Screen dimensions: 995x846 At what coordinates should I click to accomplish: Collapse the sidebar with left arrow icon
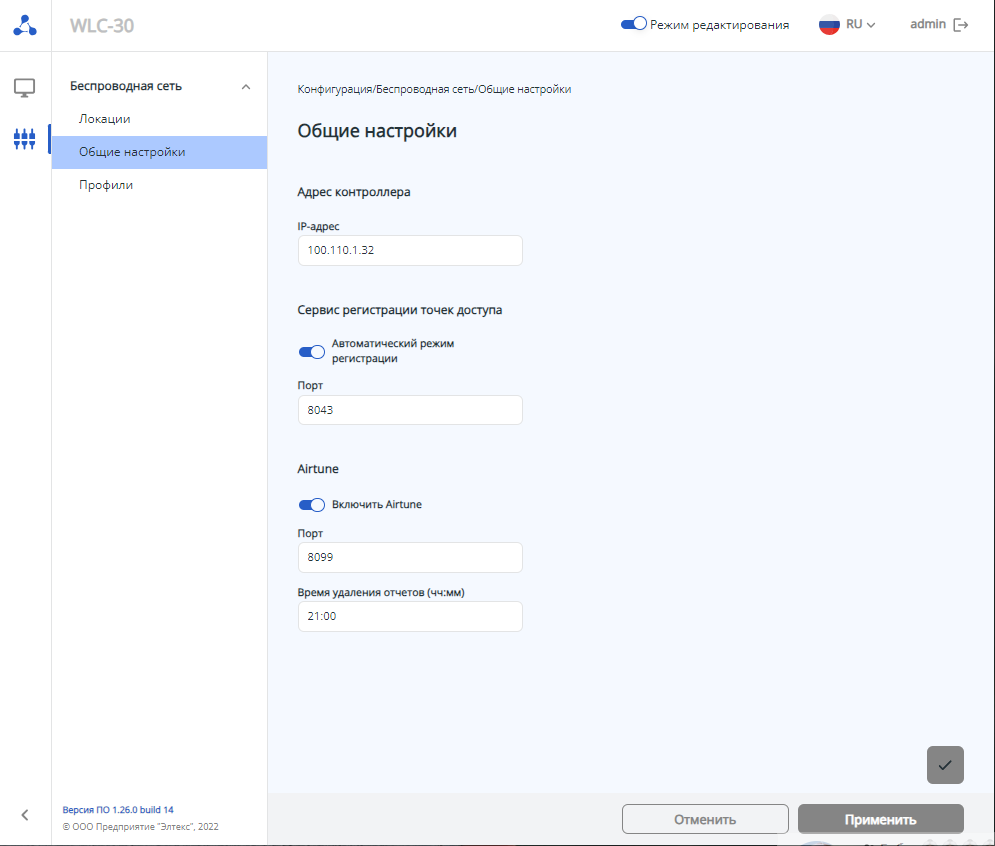click(x=25, y=814)
